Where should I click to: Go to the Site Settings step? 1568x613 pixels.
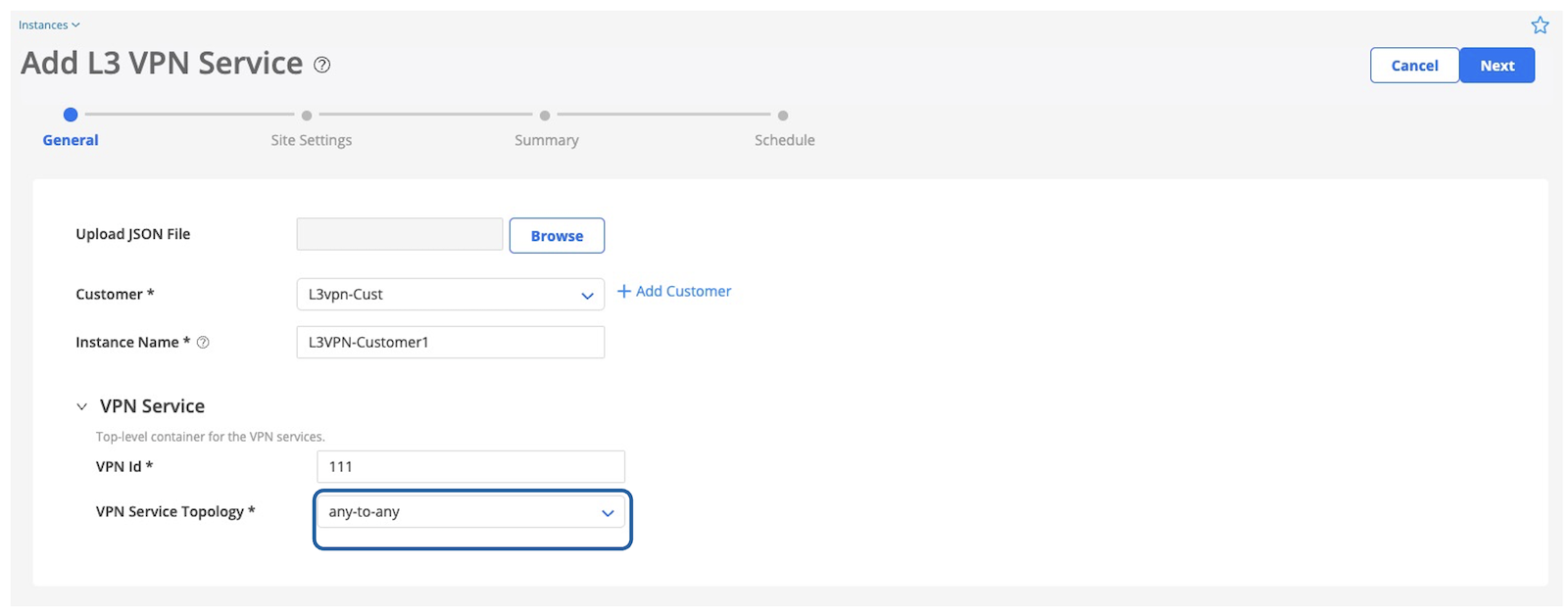pyautogui.click(x=312, y=140)
